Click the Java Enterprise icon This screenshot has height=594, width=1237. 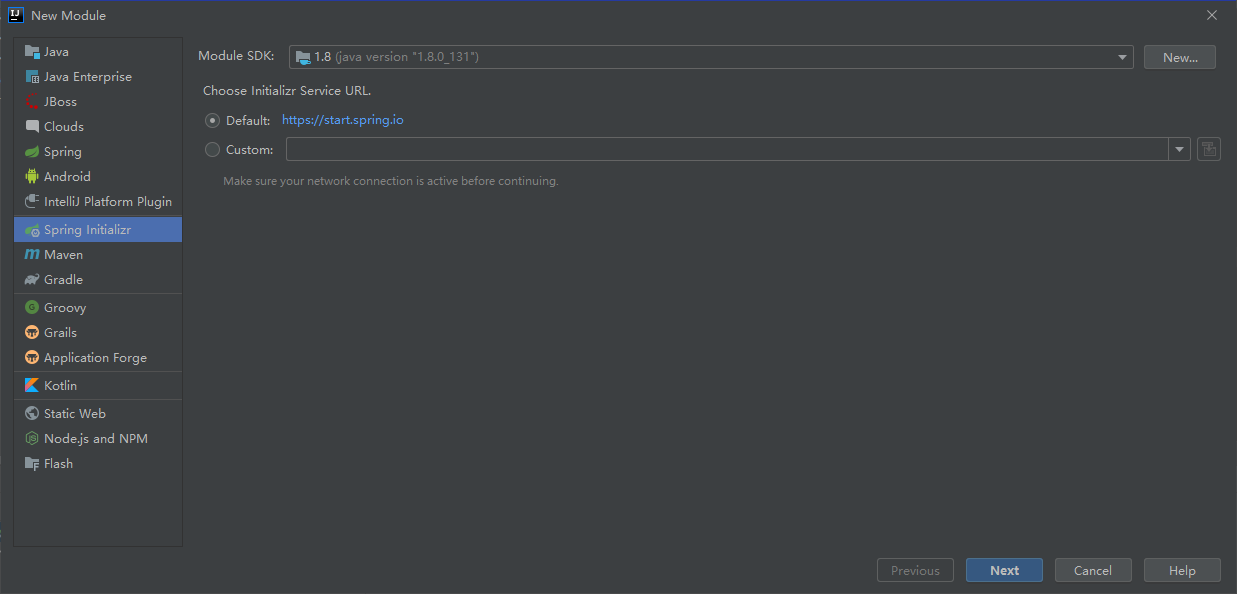coord(32,77)
